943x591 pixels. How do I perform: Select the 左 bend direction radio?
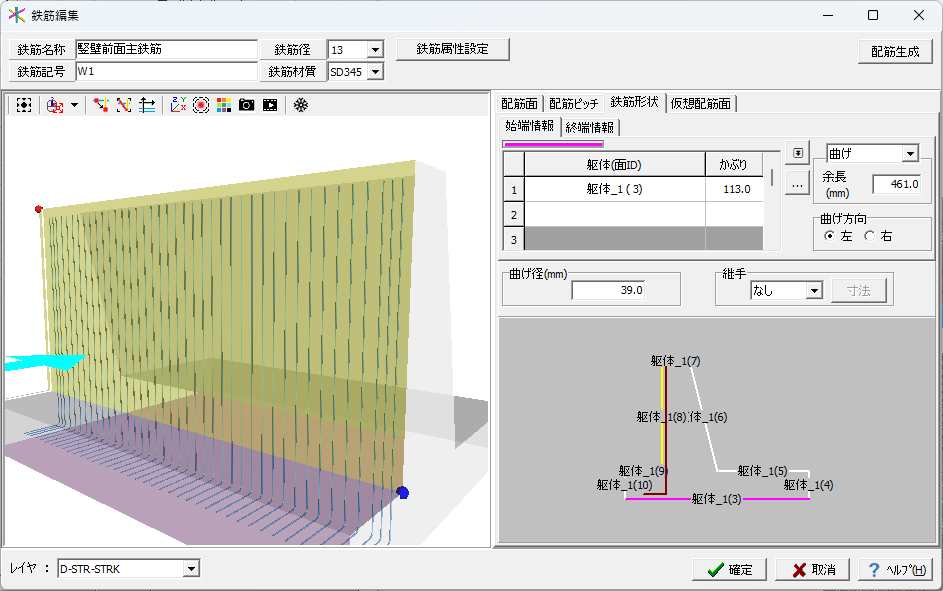[829, 236]
